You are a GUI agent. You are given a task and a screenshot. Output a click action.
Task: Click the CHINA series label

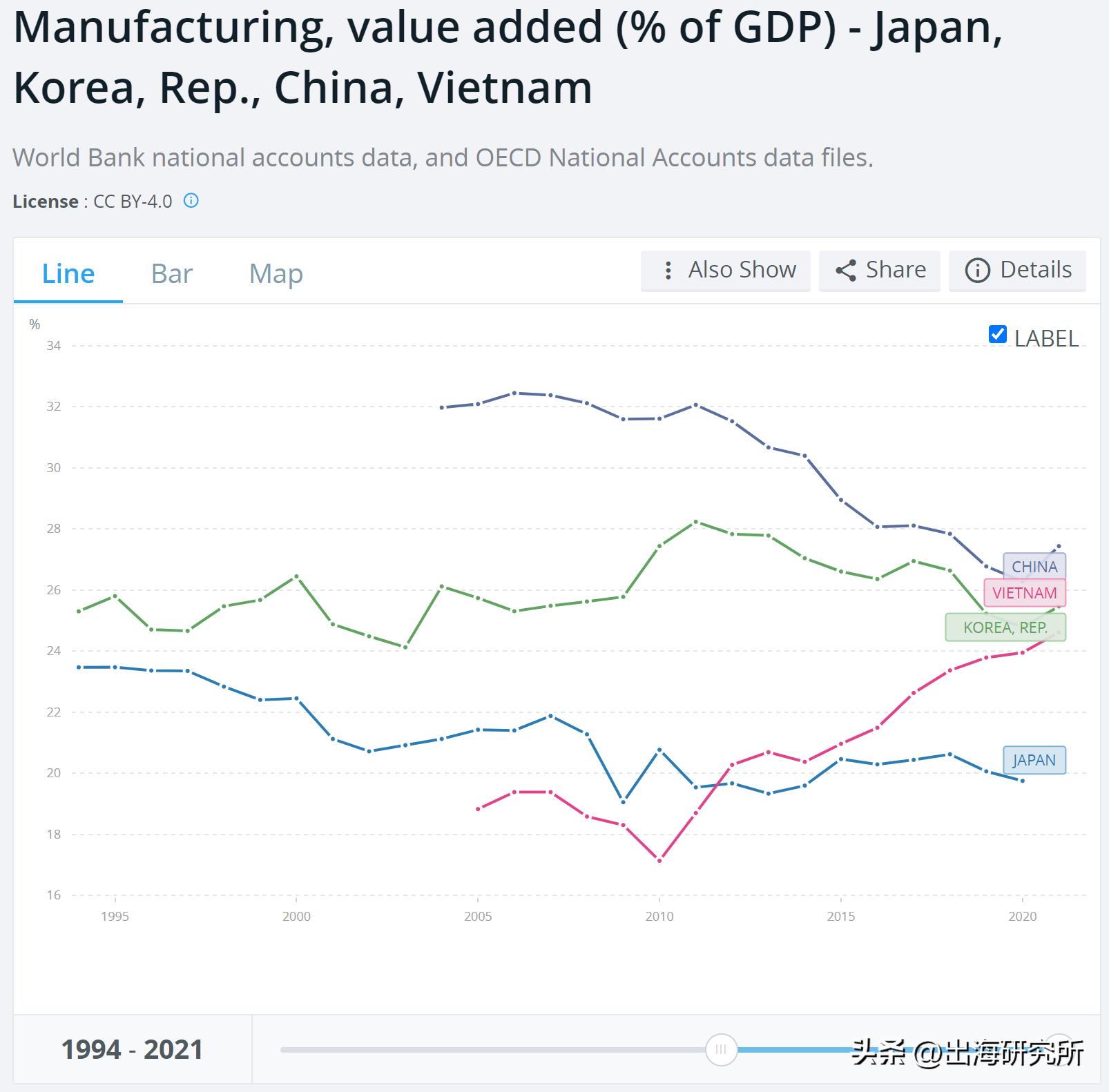(1034, 567)
